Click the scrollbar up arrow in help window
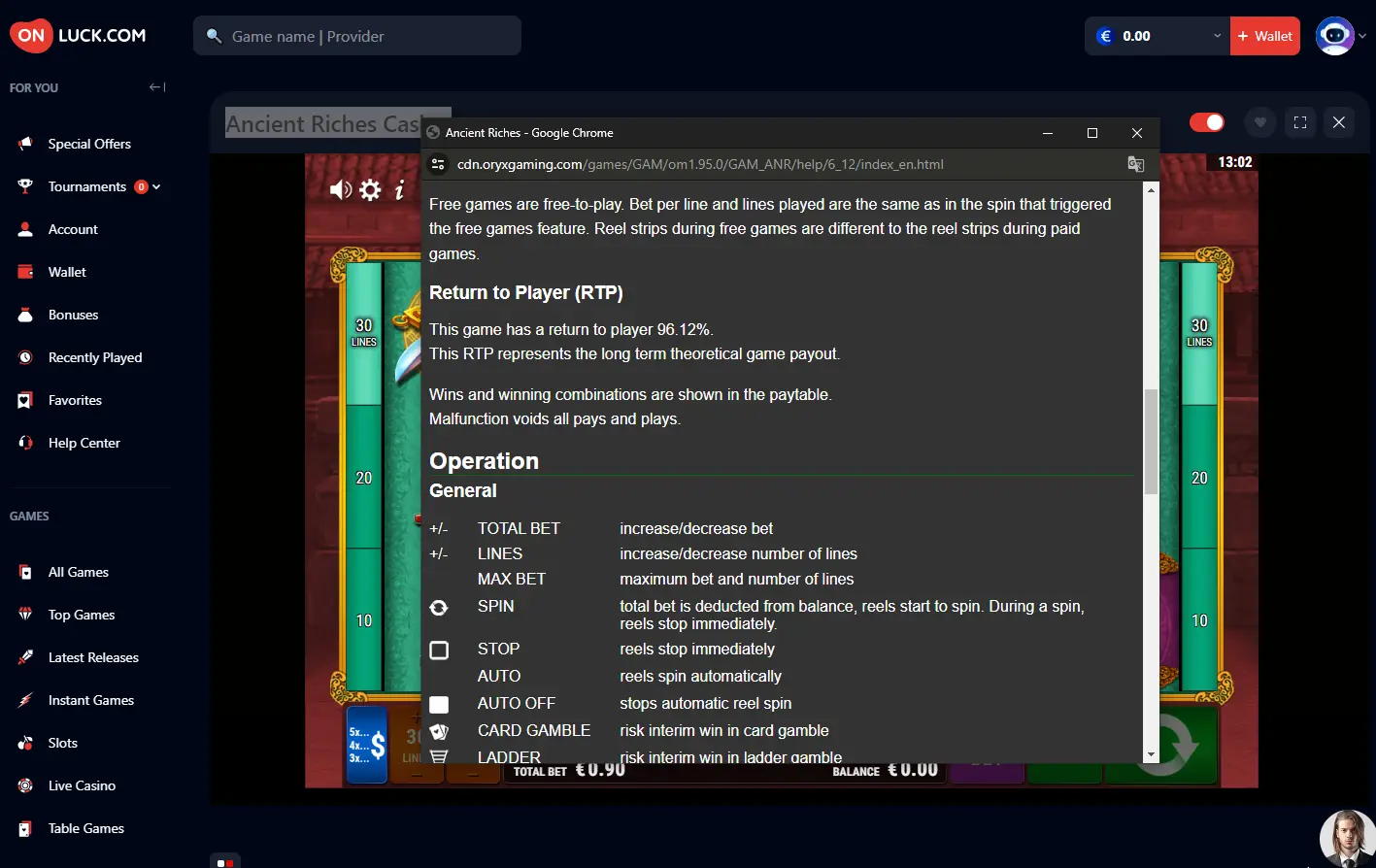Image resolution: width=1376 pixels, height=868 pixels. click(1151, 189)
